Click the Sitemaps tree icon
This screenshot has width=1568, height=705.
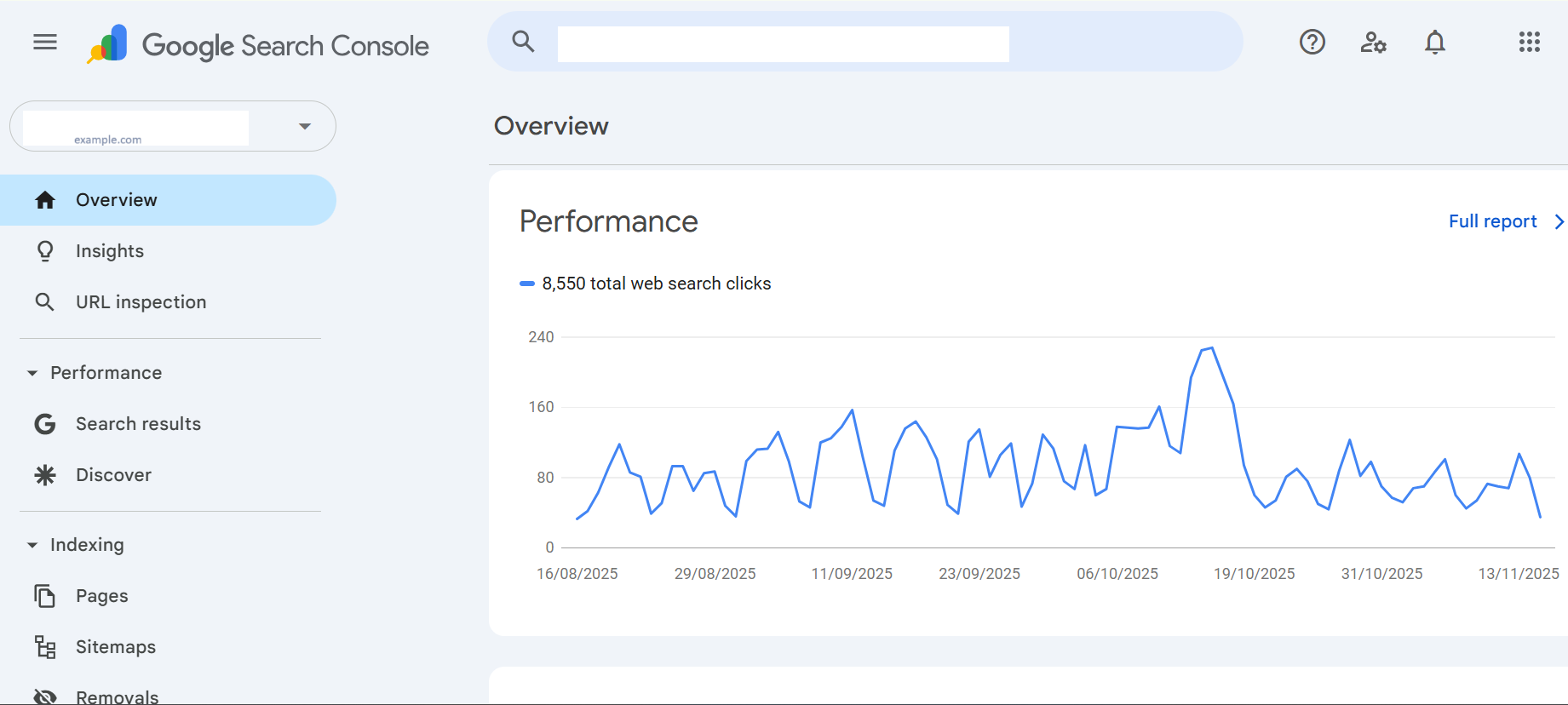pos(45,647)
